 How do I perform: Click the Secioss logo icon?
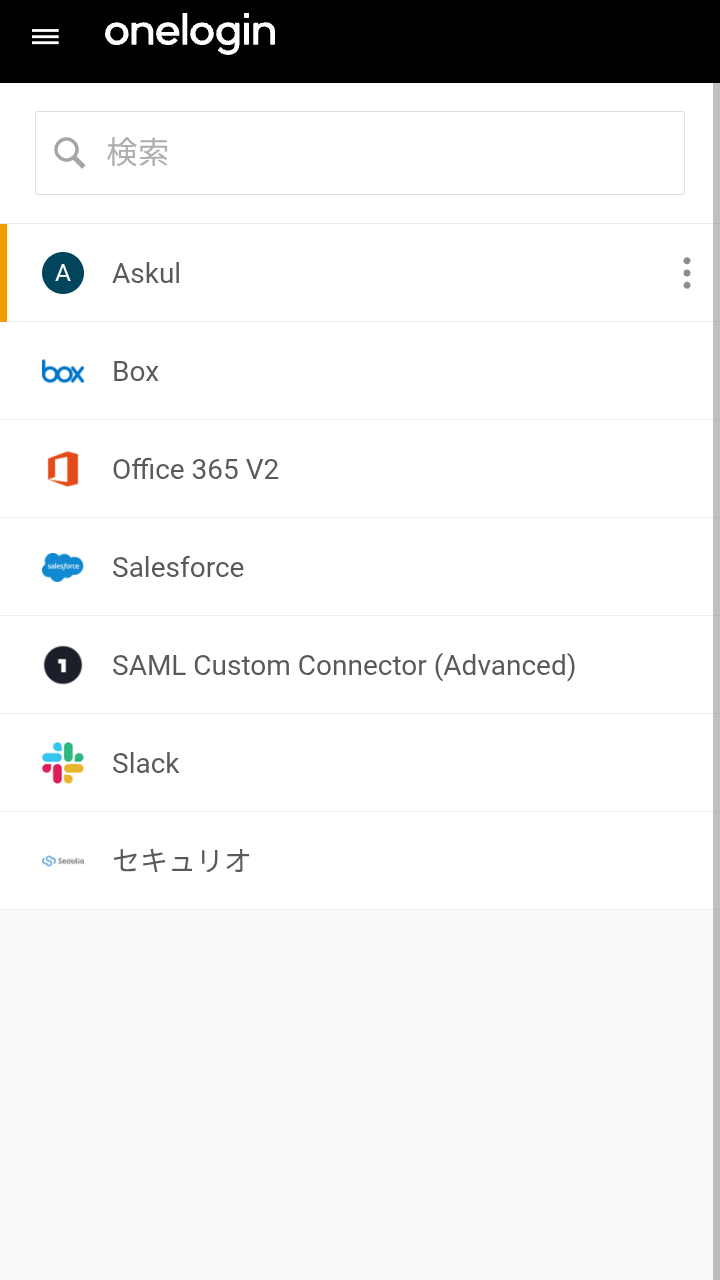tap(63, 861)
